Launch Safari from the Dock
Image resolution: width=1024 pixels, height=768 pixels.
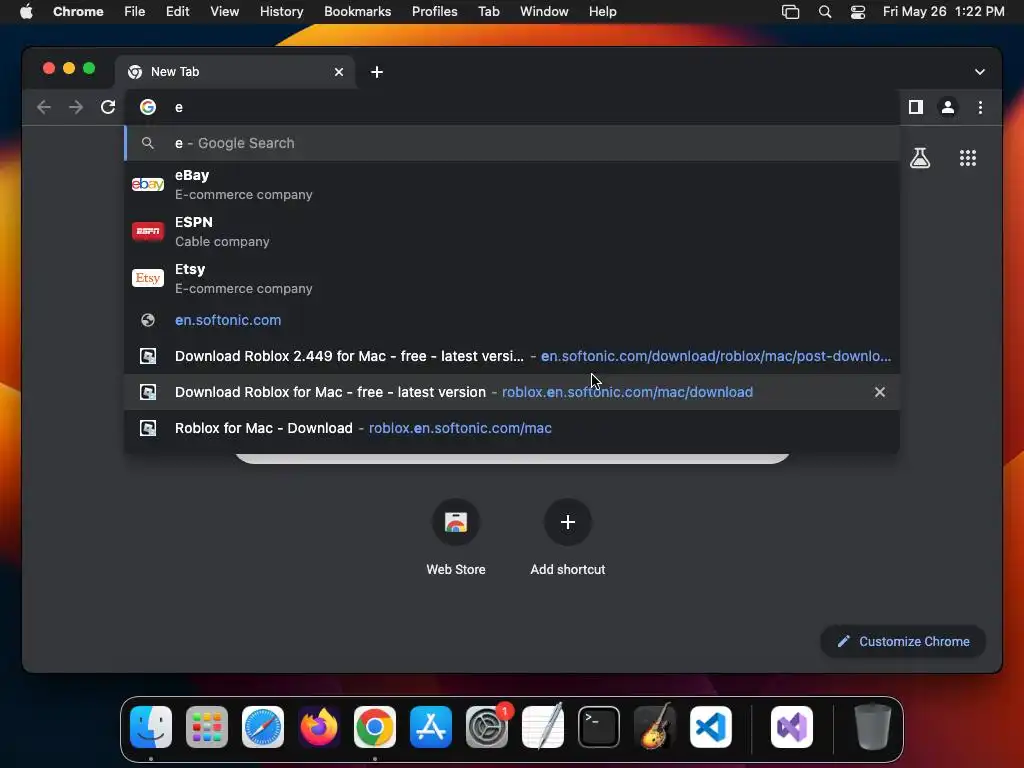pyautogui.click(x=263, y=727)
